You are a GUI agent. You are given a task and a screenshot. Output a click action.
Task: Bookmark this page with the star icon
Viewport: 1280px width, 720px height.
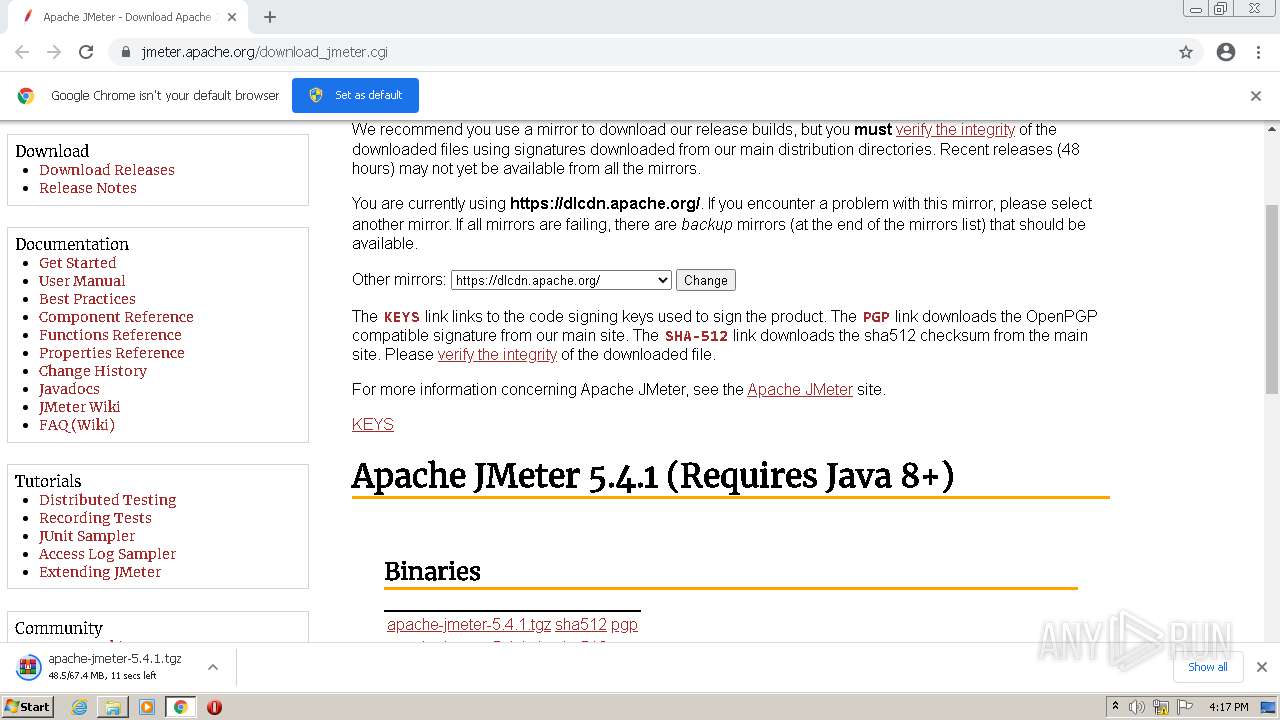click(x=1186, y=52)
